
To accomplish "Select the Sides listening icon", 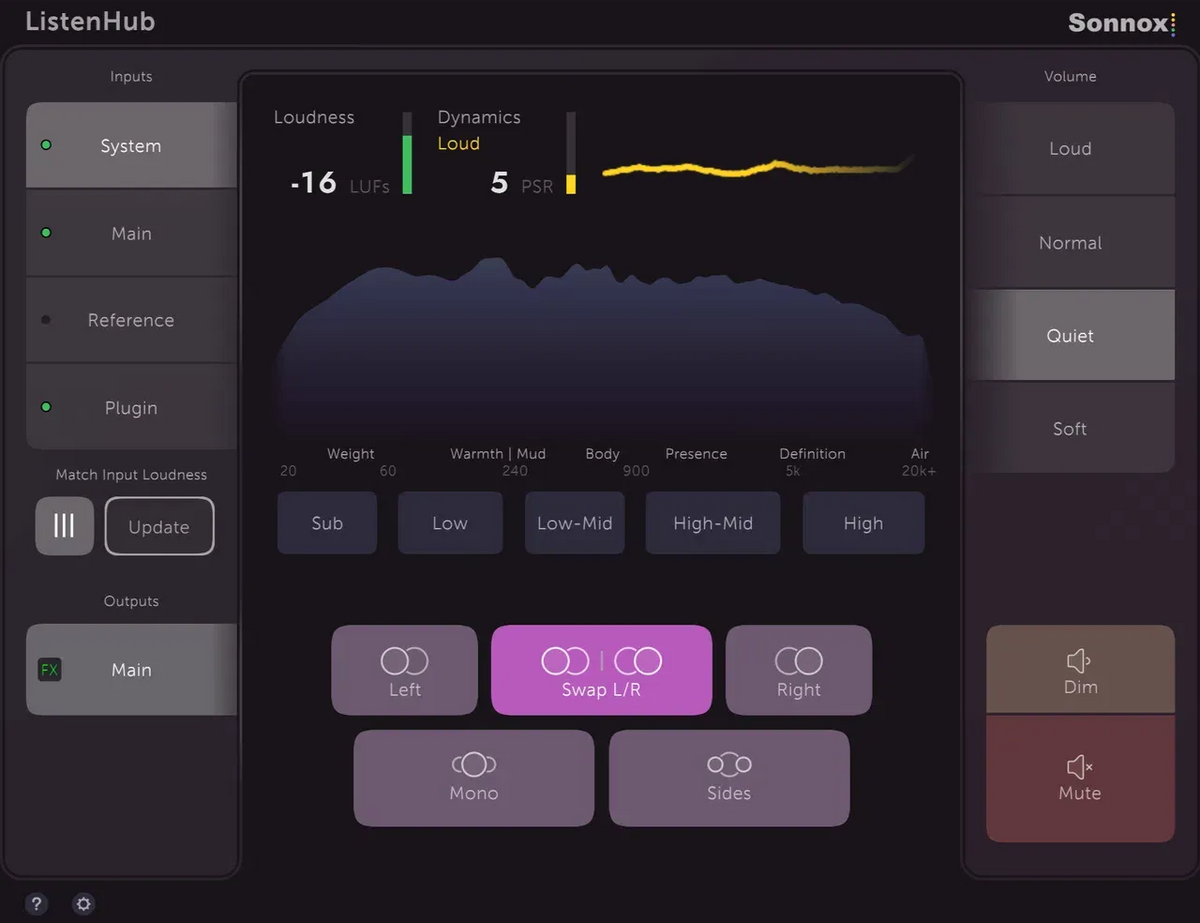I will (x=729, y=764).
